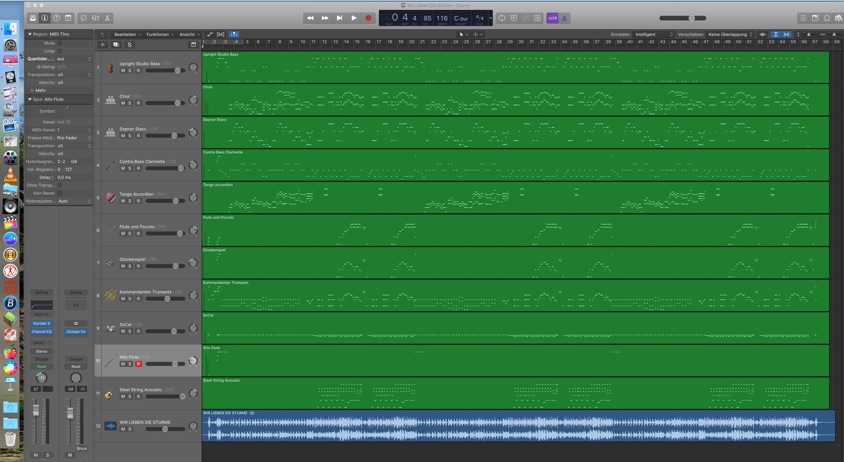This screenshot has height=462, width=844.
Task: Click the Bnce bounce button
Action: [x=82, y=448]
